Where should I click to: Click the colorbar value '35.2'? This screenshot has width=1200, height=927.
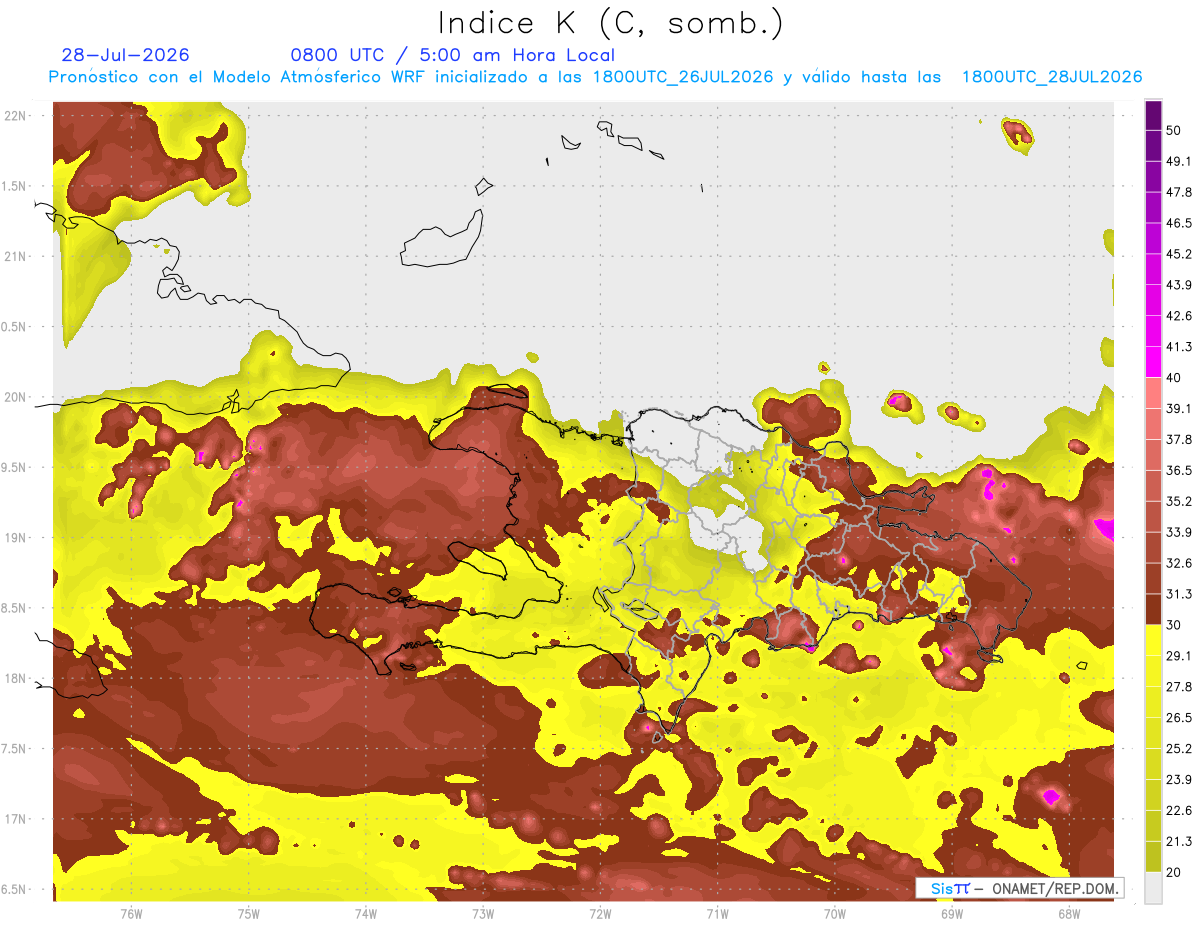point(1179,501)
